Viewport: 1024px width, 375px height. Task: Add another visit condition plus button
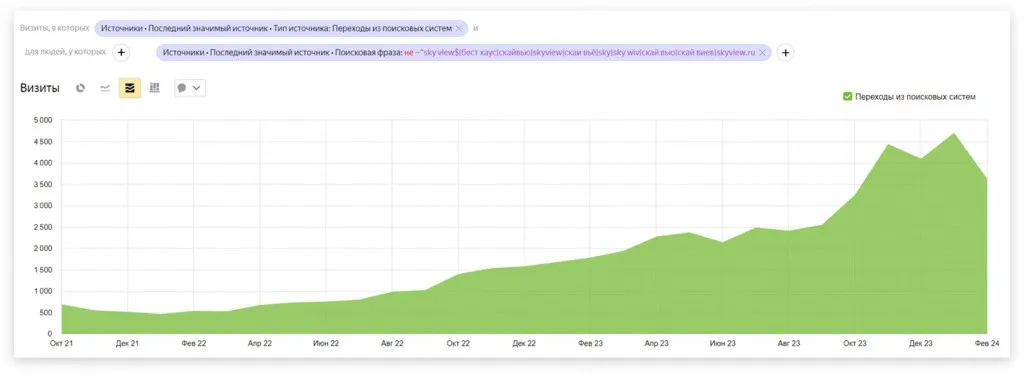[786, 53]
